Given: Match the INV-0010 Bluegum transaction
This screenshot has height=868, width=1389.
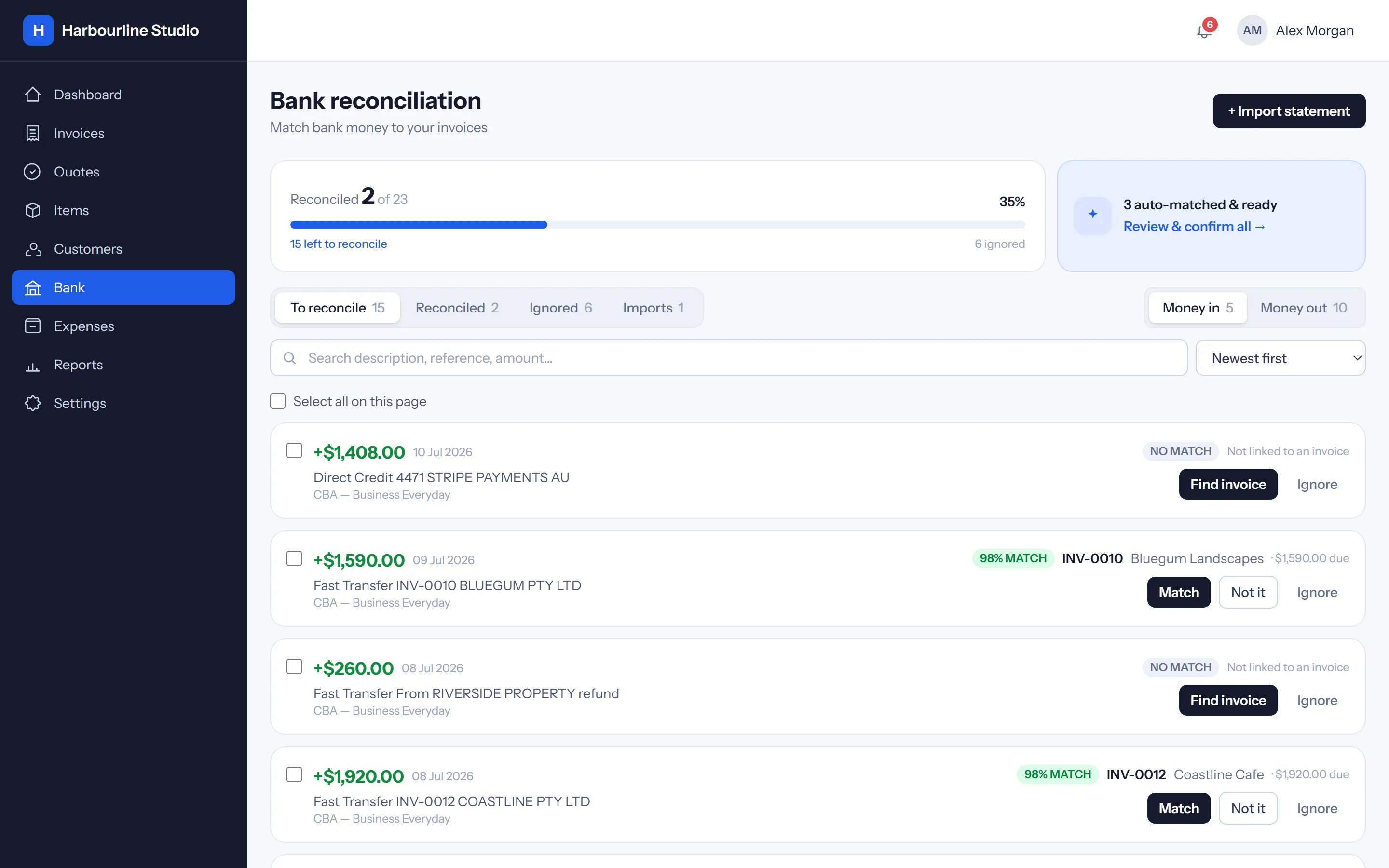Looking at the screenshot, I should click(1179, 592).
